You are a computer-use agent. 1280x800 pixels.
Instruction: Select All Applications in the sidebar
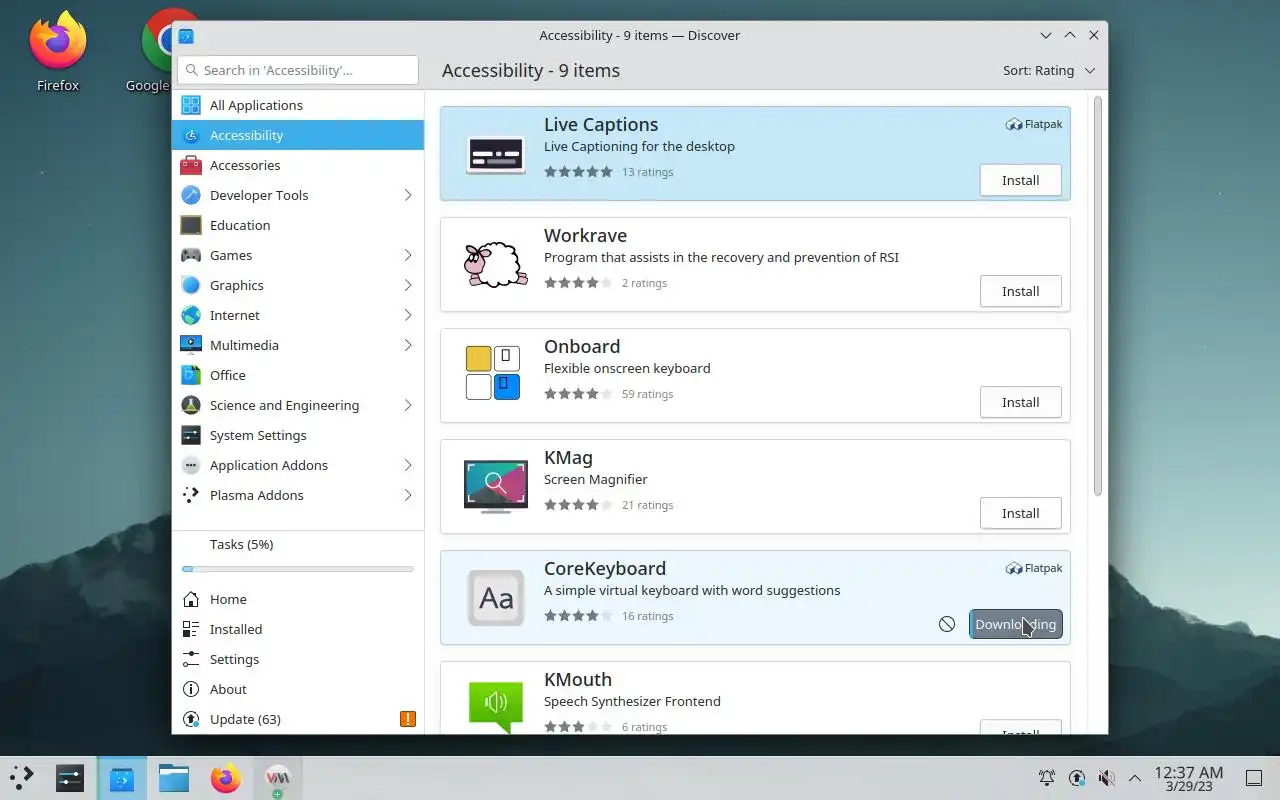[298, 105]
